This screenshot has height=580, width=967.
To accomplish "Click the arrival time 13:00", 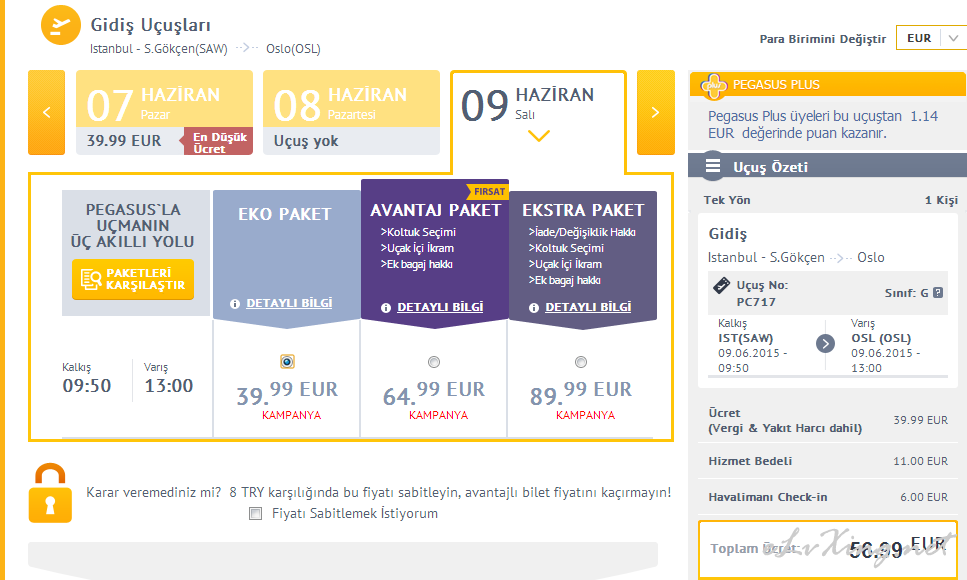I will [x=168, y=386].
